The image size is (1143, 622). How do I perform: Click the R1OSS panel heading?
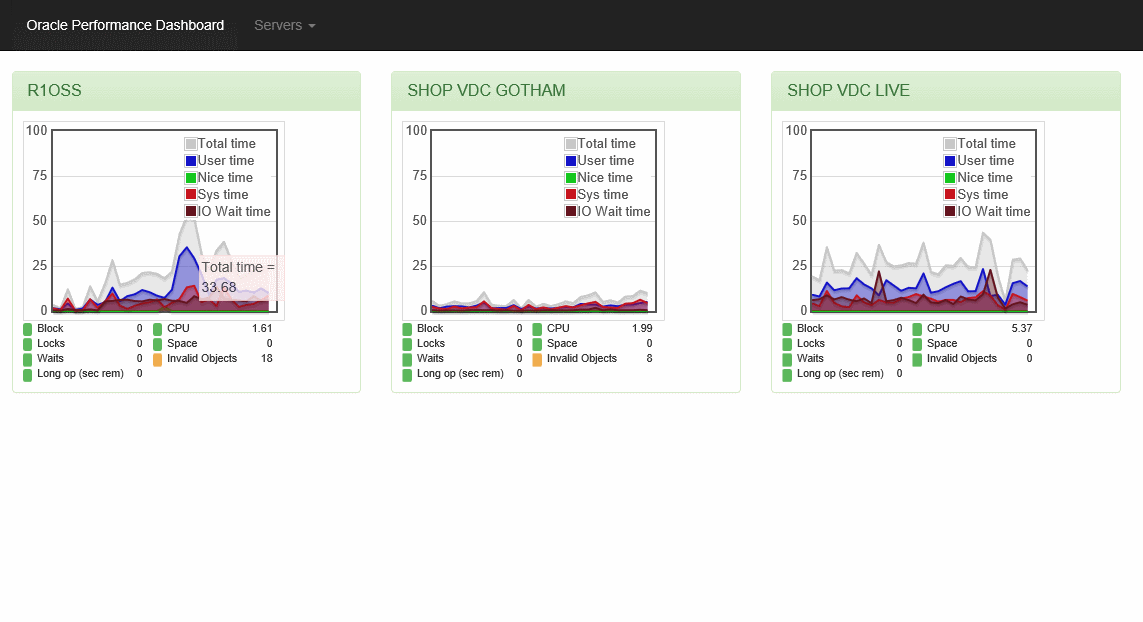(187, 91)
